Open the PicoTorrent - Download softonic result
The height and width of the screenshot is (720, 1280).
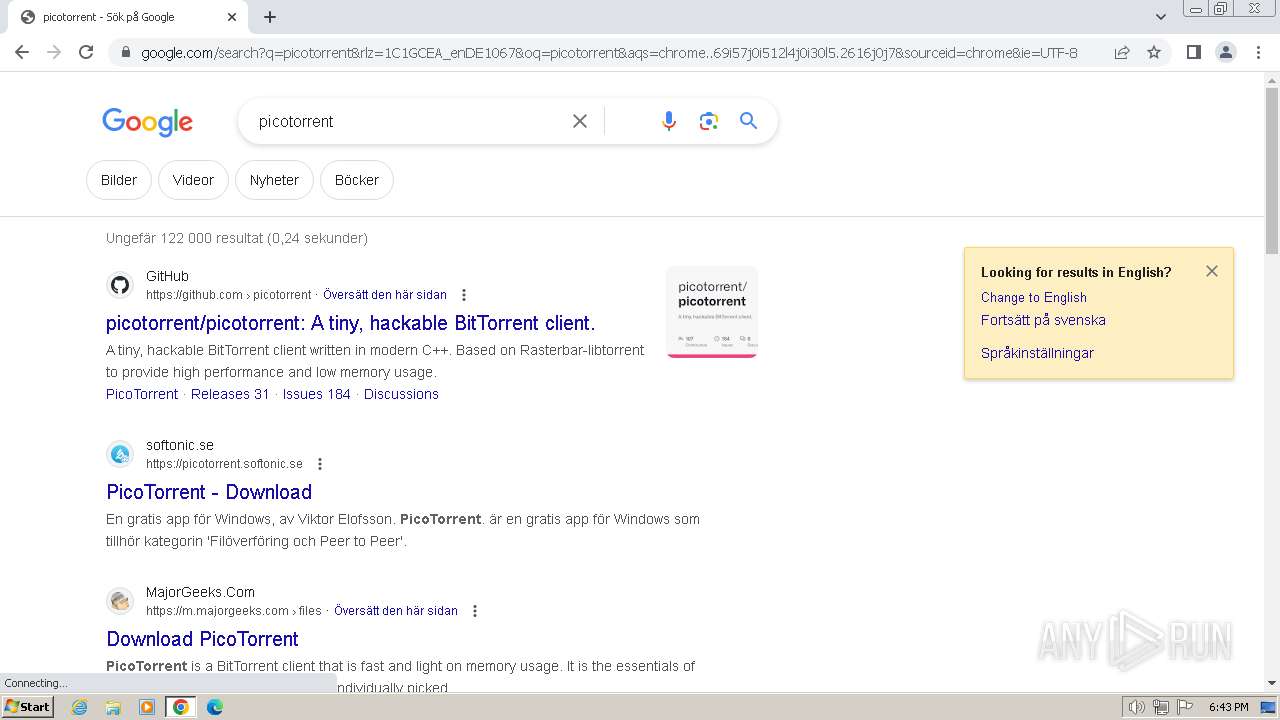click(x=209, y=492)
